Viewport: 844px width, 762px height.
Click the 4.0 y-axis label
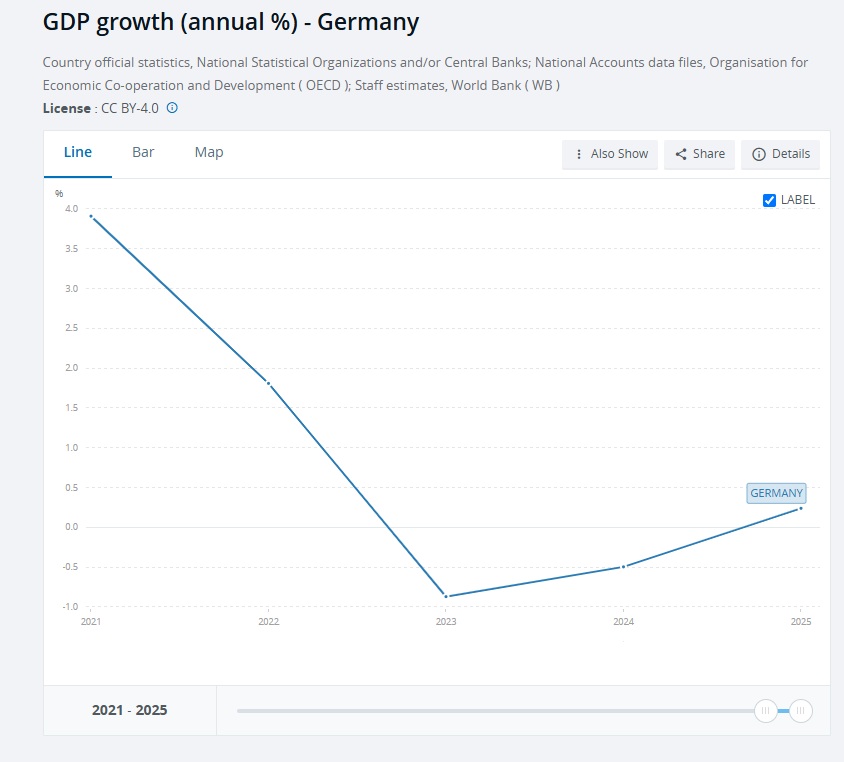(72, 209)
